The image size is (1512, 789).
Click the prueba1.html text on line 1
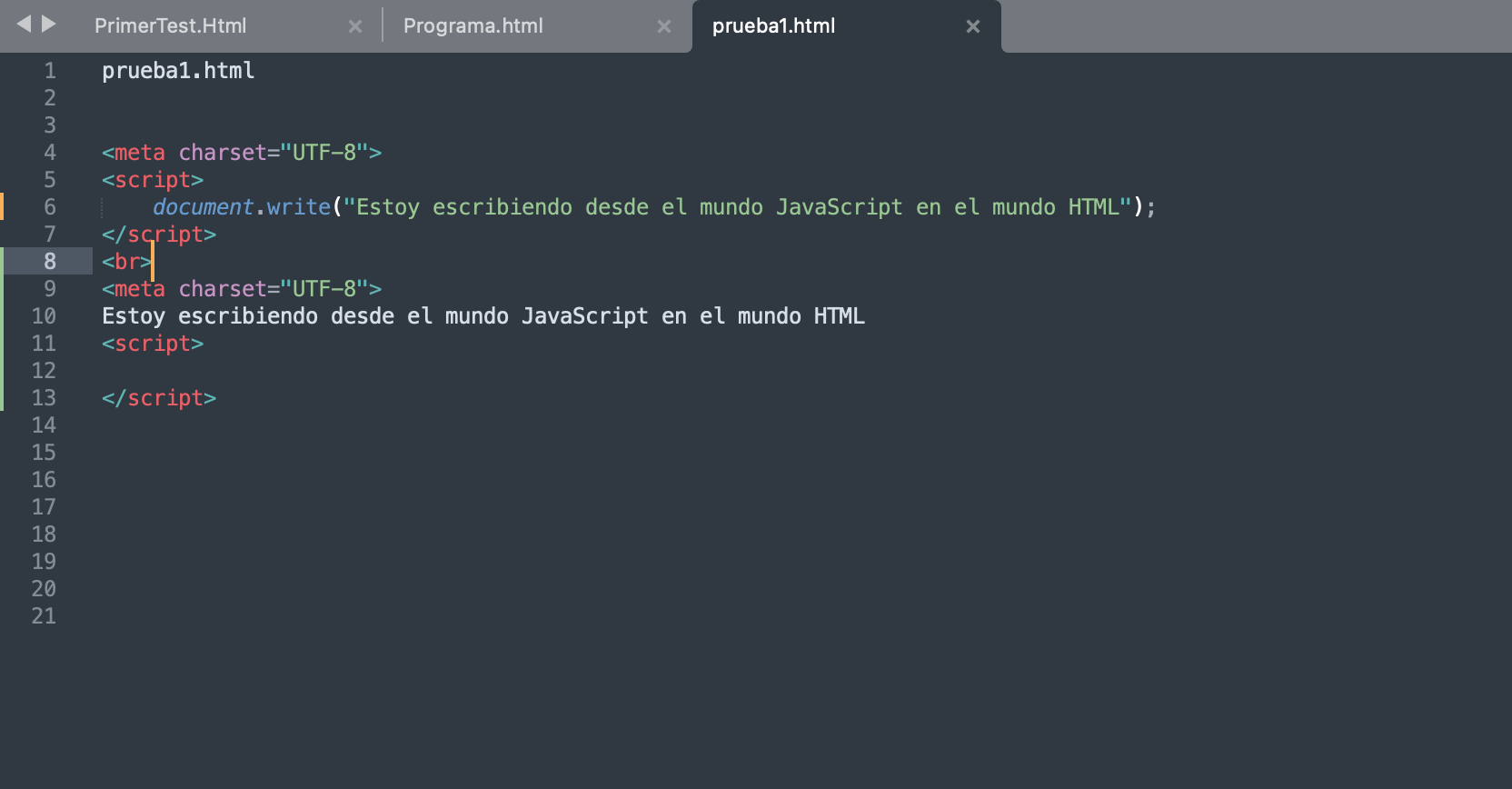(x=178, y=71)
